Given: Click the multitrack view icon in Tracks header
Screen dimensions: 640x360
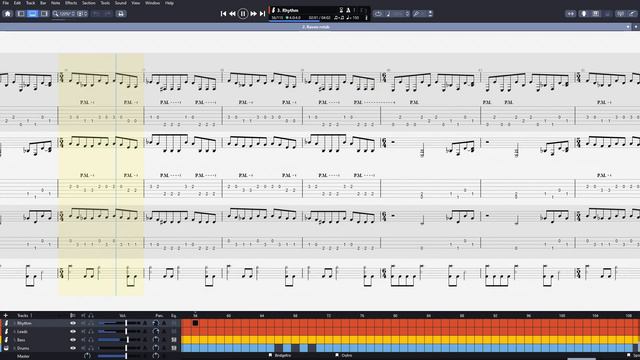Looking at the screenshot, I should (73, 316).
